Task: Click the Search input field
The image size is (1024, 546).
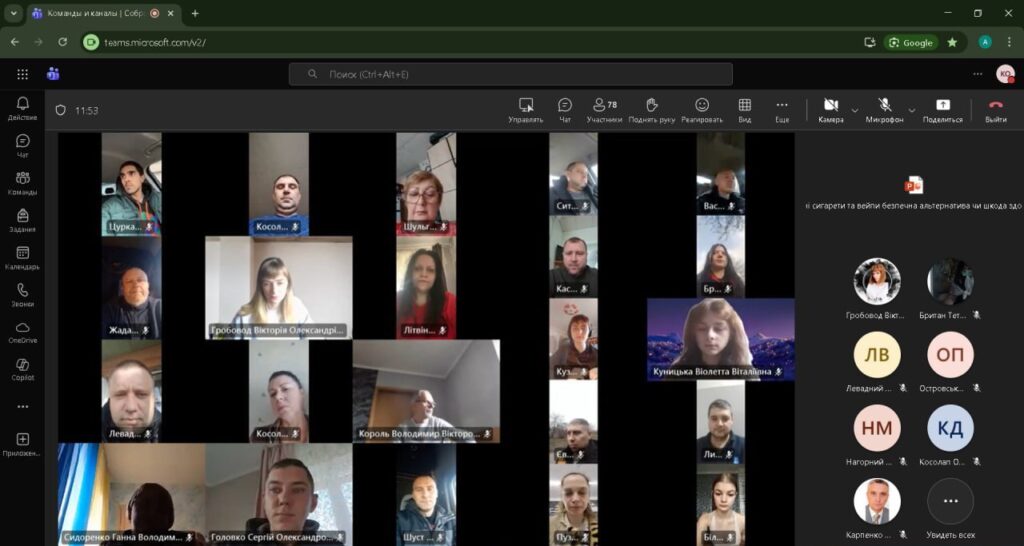Action: 510,74
